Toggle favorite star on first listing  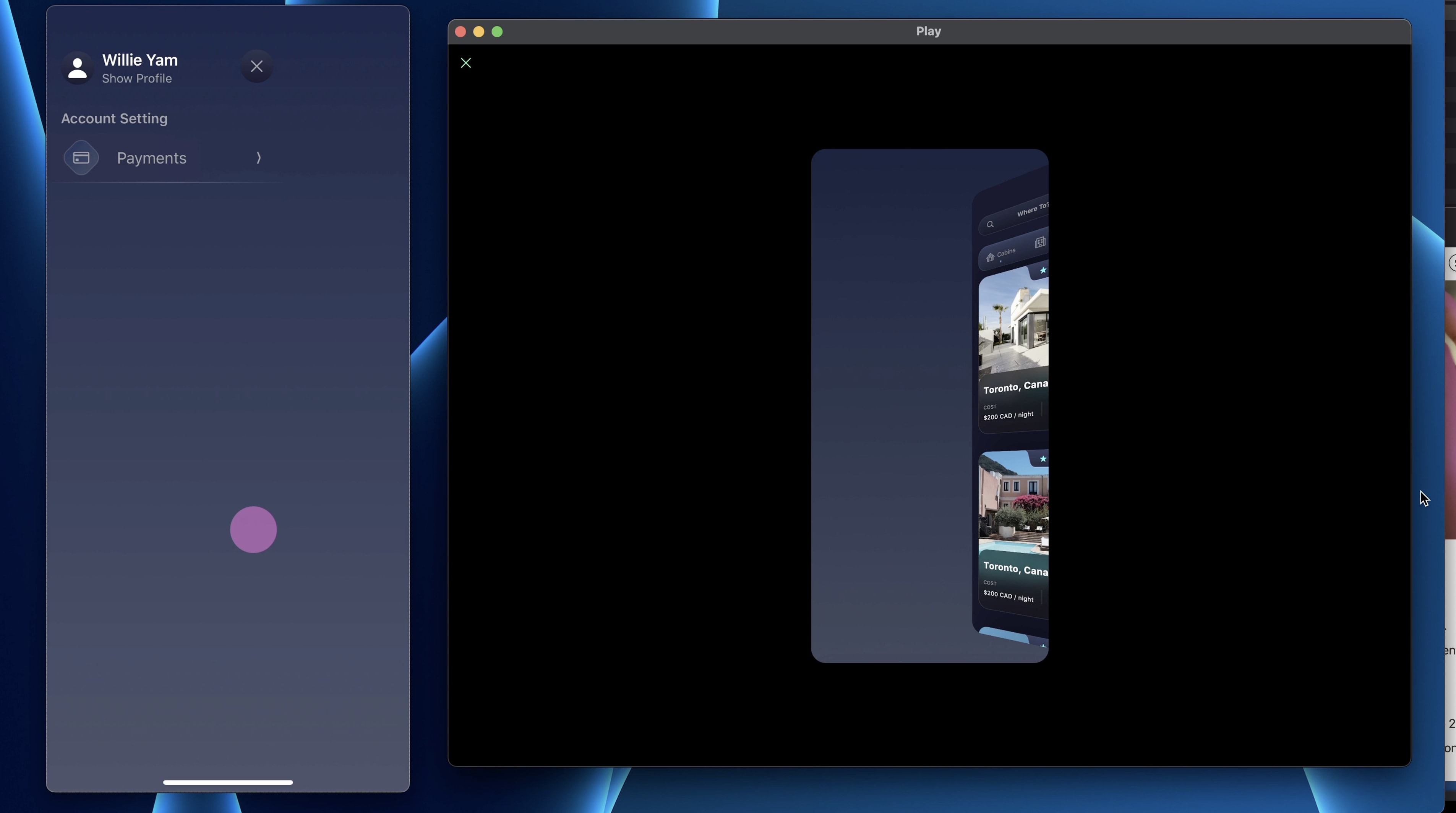click(1043, 270)
